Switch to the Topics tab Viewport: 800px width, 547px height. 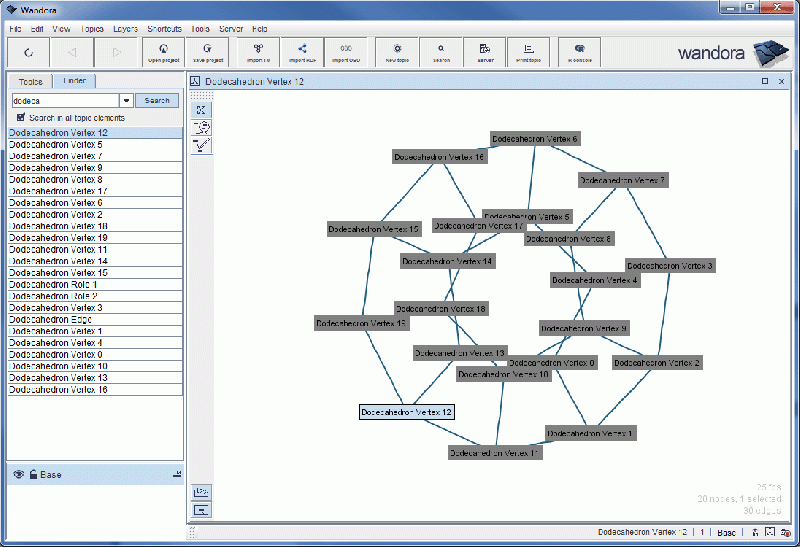(x=30, y=81)
